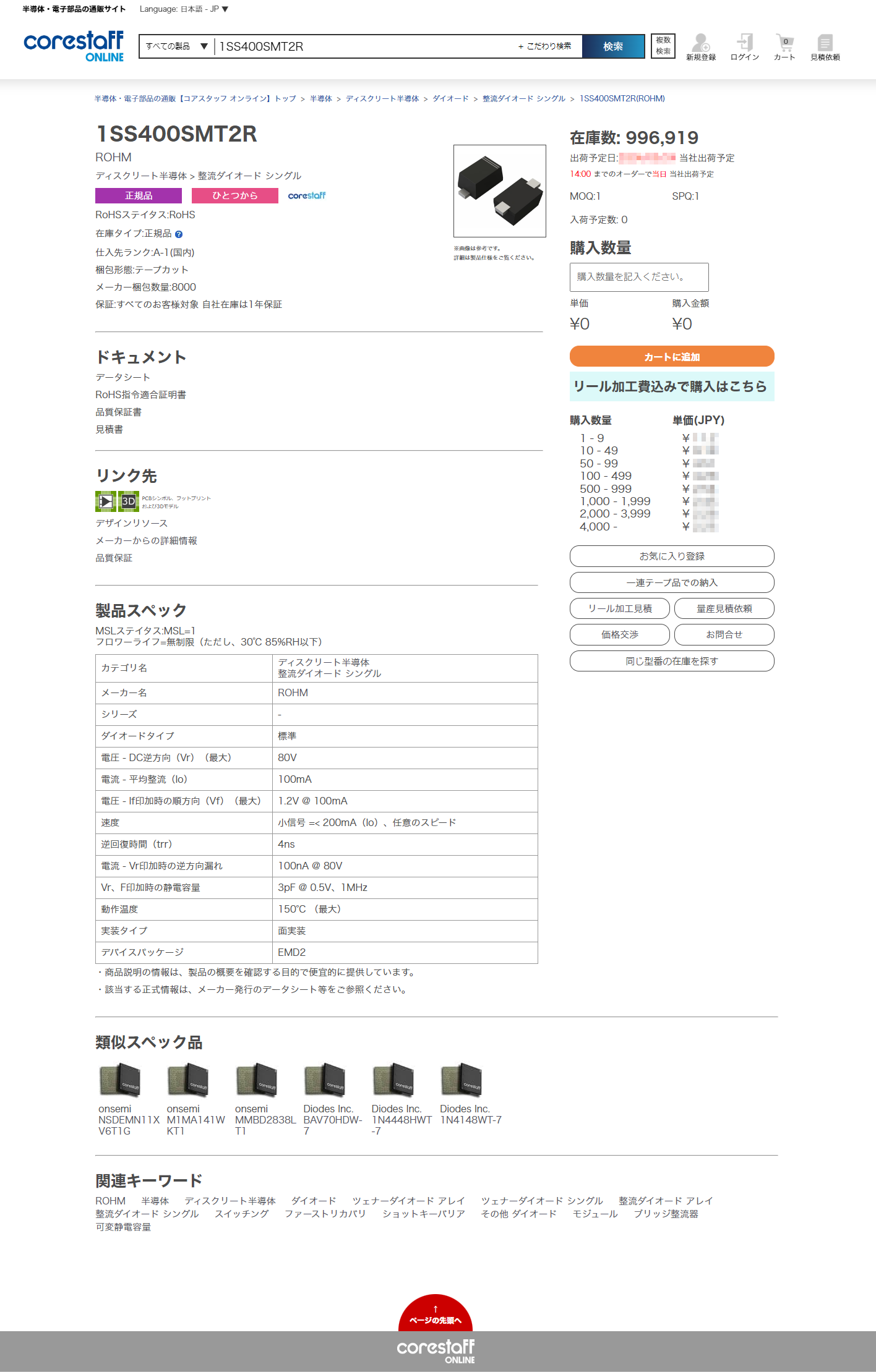Screen dimensions: 876x1372
Task: Click the PCB symbol play icon
Action: pyautogui.click(x=106, y=501)
